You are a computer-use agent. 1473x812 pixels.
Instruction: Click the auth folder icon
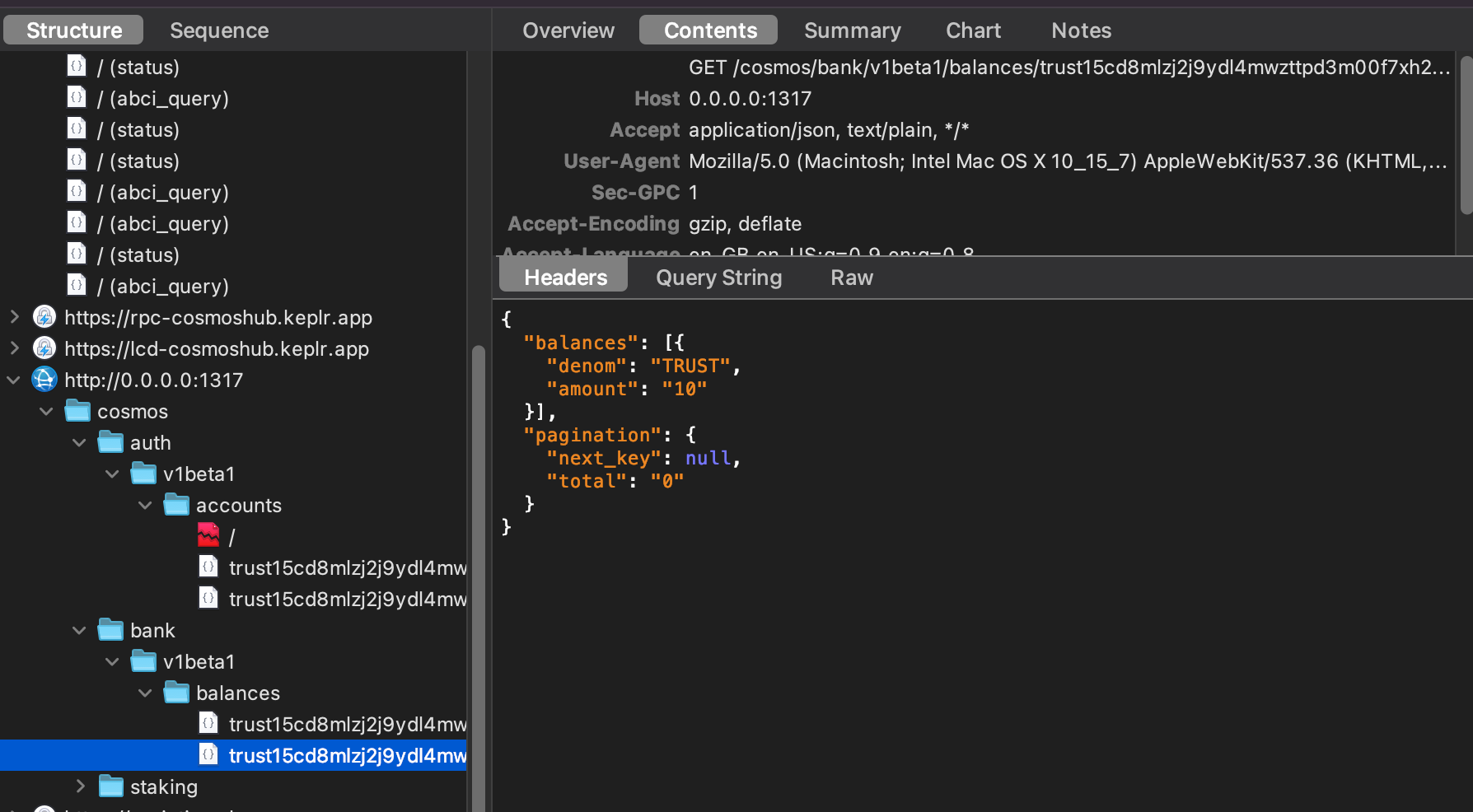point(110,441)
